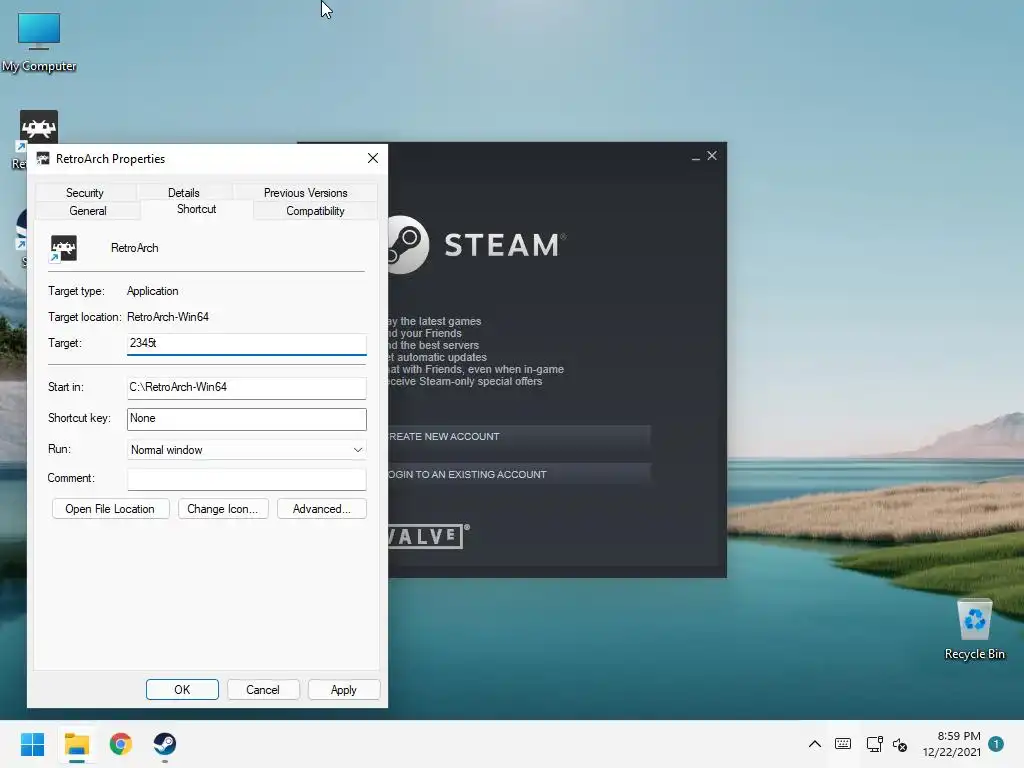The height and width of the screenshot is (768, 1024).
Task: Open the My Computer desktop icon
Action: (x=39, y=42)
